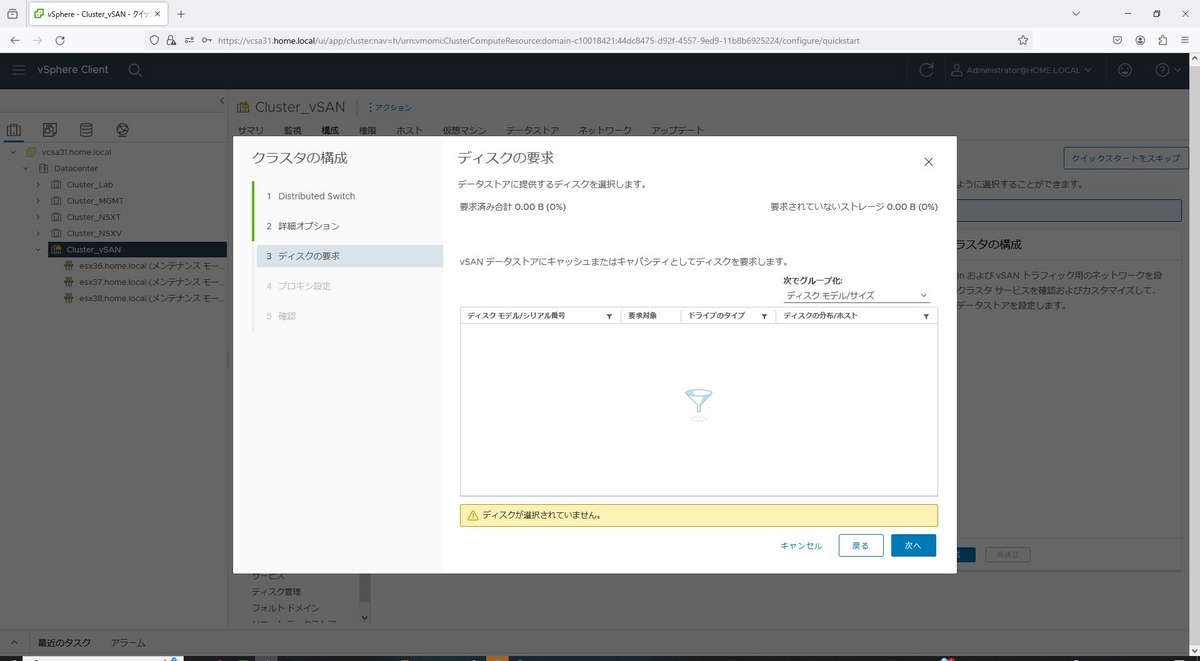Open フォルト ドメイン in the configure menu
Screen dimensions: 1200x661
click(285, 608)
